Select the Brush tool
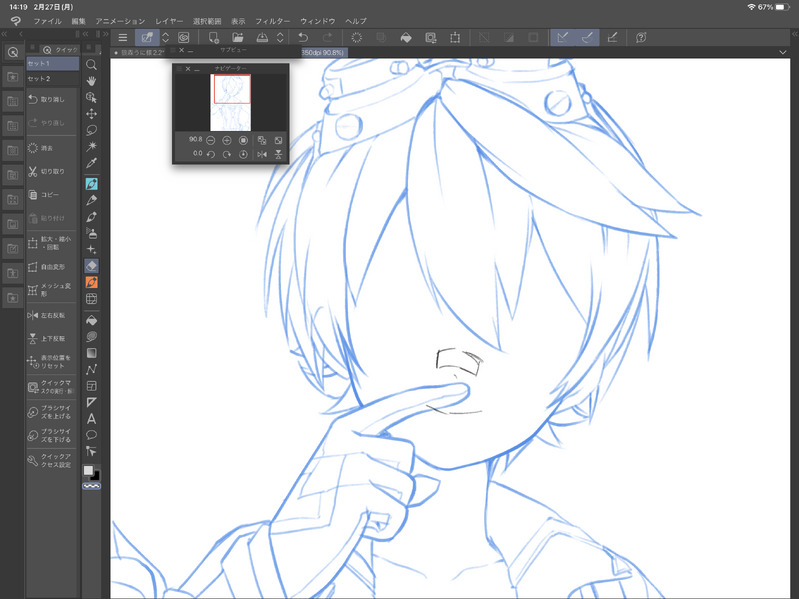The height and width of the screenshot is (599, 799). 91,217
